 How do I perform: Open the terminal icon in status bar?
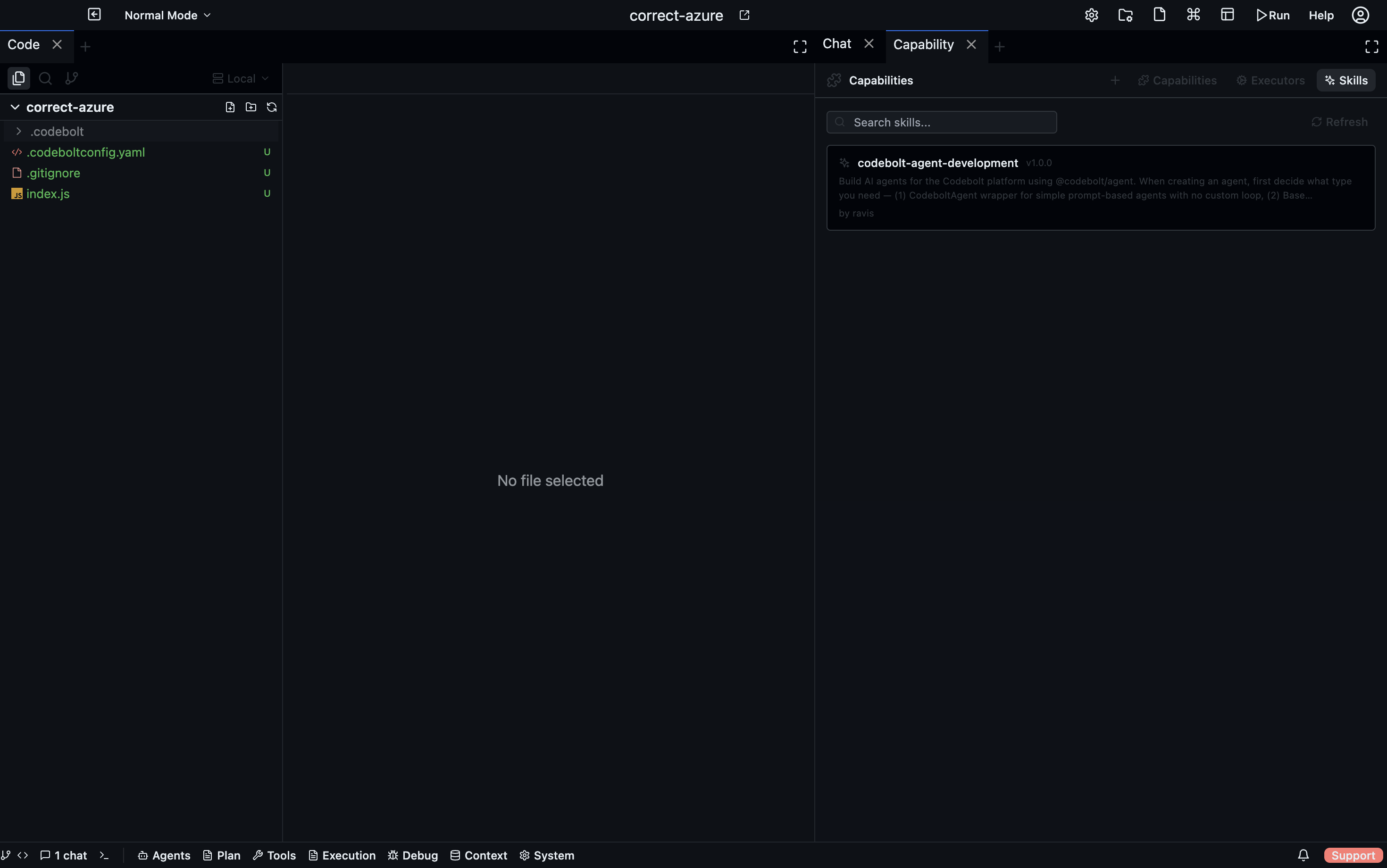click(x=104, y=855)
